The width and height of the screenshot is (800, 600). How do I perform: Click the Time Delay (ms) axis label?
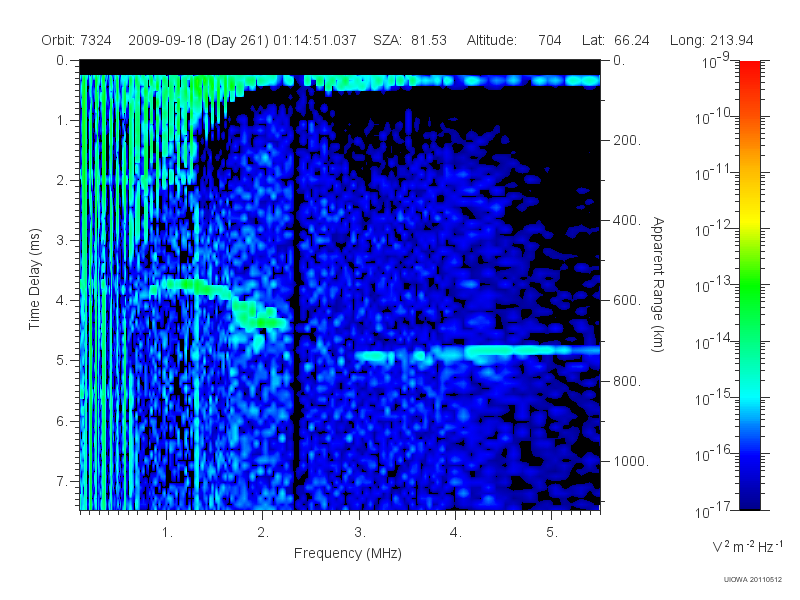coord(34,279)
